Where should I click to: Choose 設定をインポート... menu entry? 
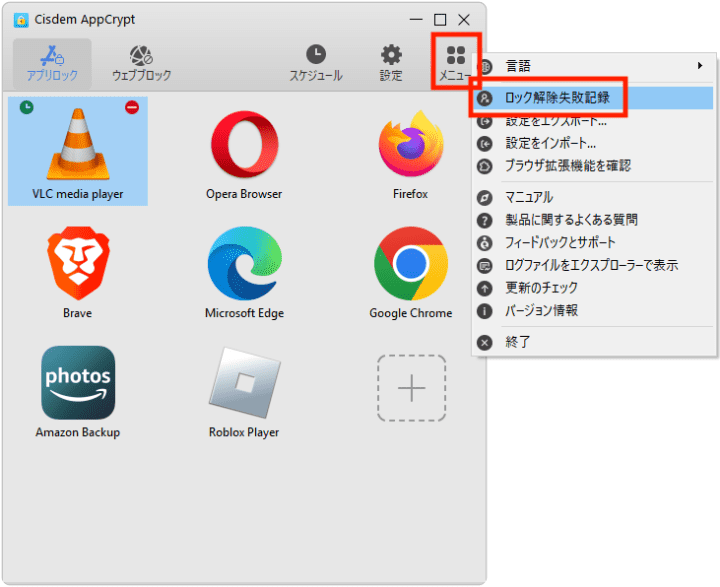coord(594,143)
